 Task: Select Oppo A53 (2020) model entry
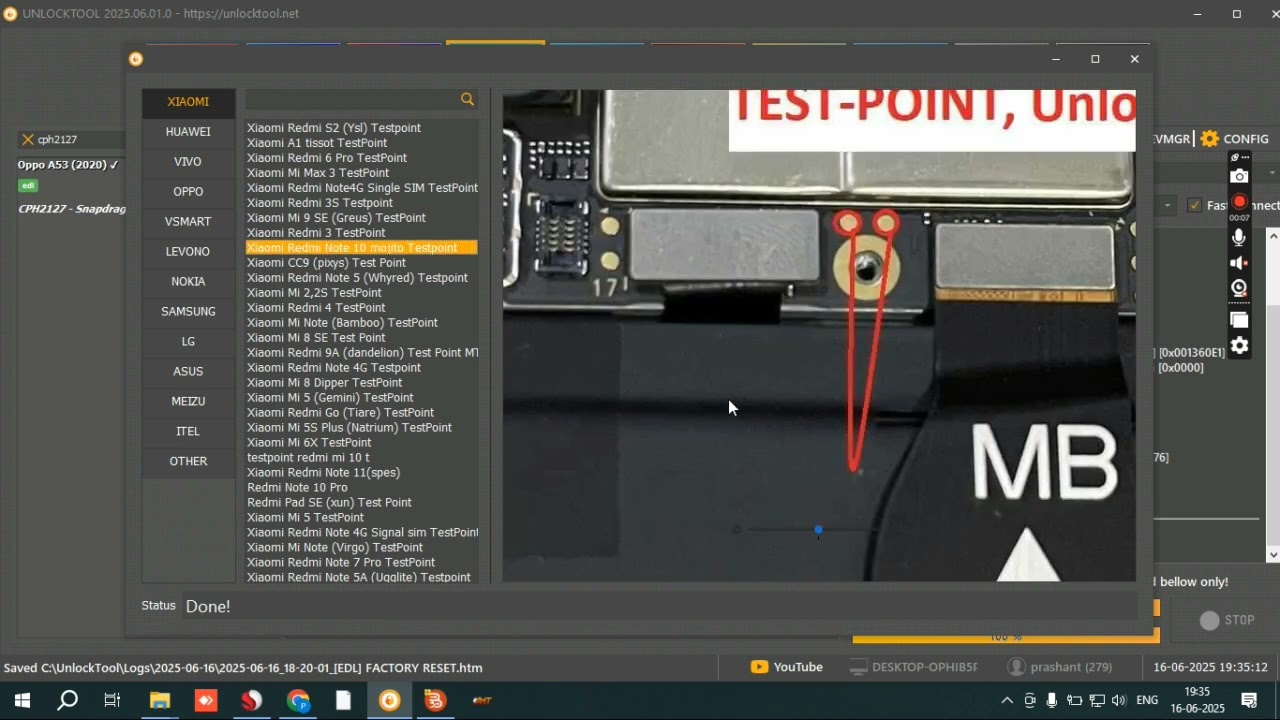(x=68, y=164)
